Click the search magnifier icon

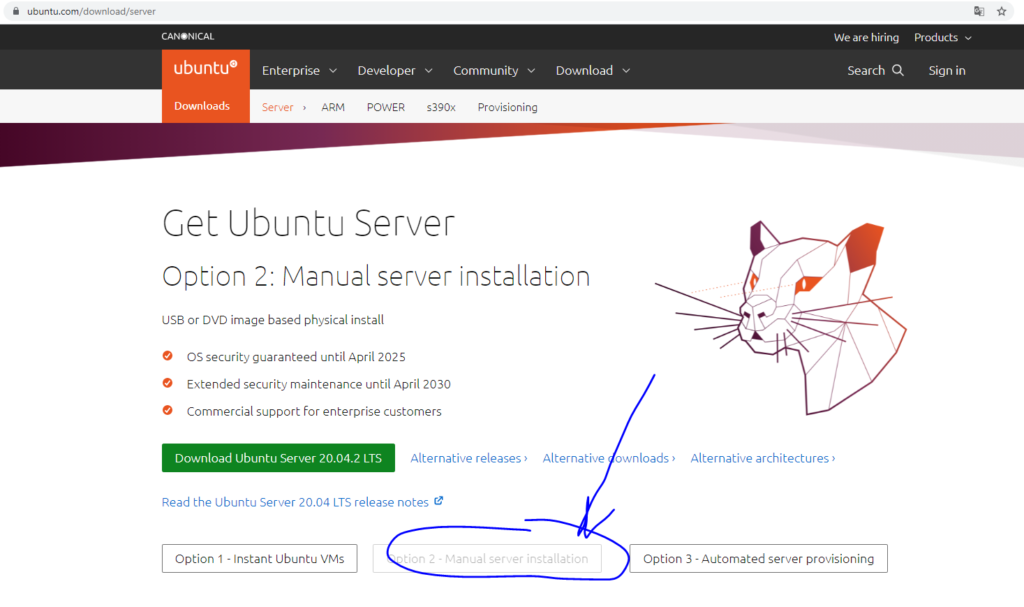897,70
